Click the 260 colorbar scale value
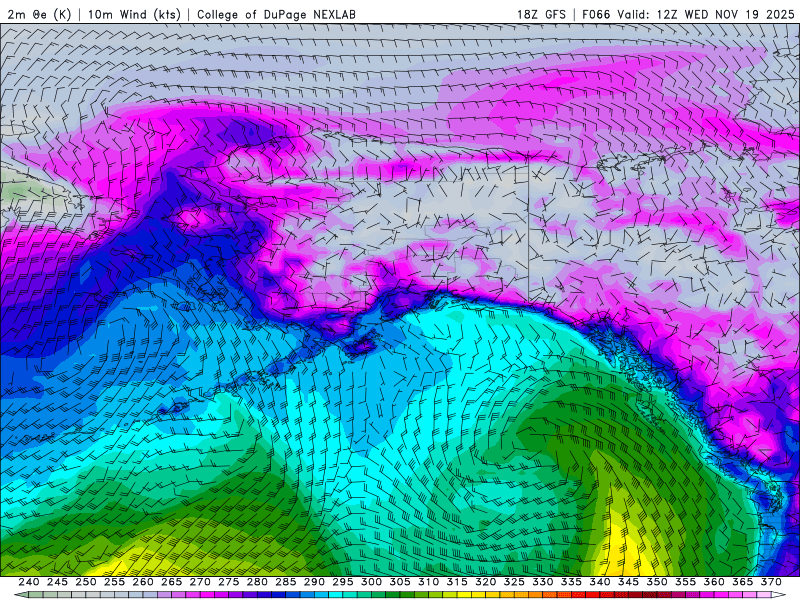800x600 pixels. pyautogui.click(x=143, y=582)
